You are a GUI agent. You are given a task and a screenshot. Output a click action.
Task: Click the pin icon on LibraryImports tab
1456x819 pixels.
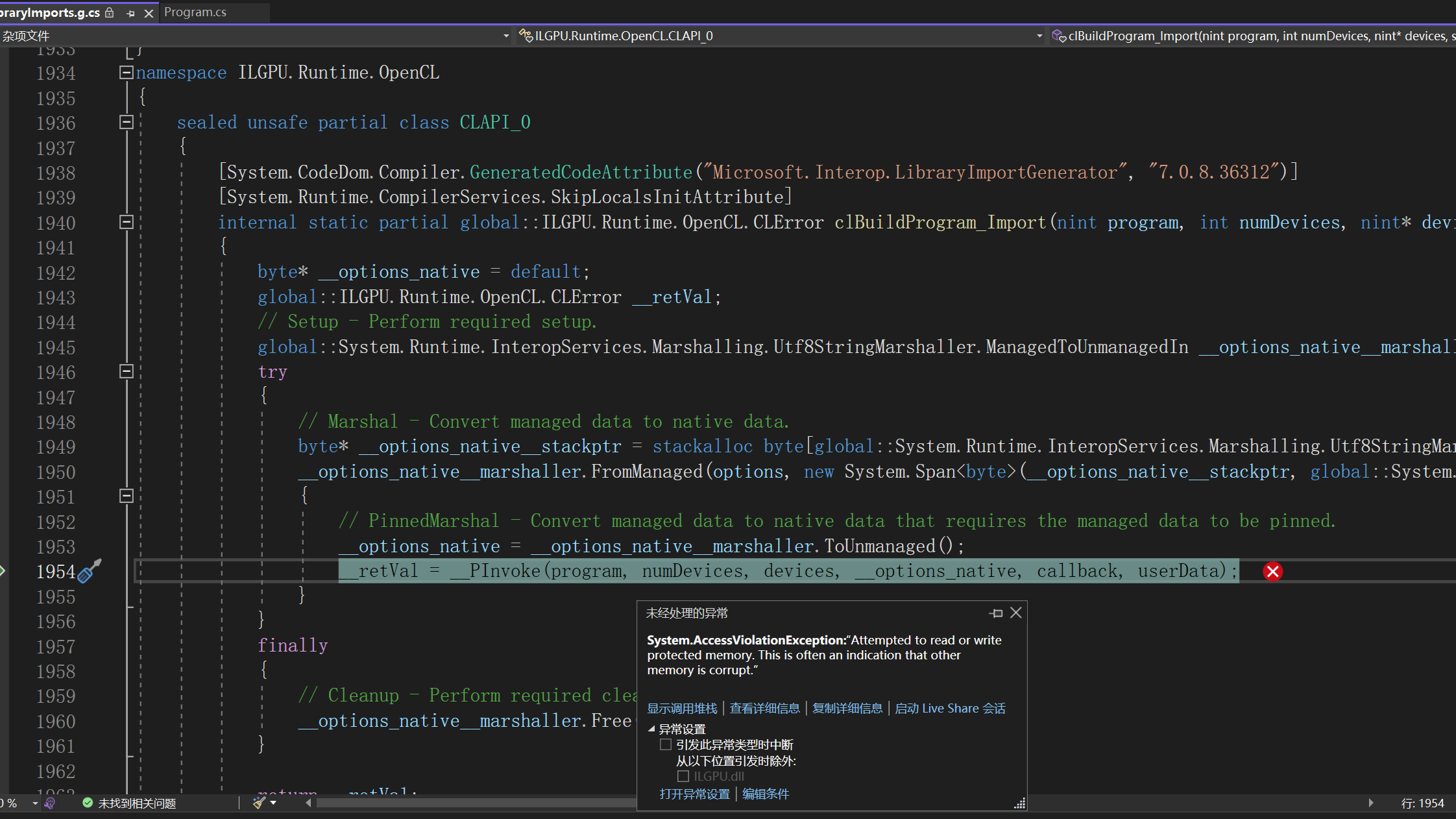130,13
